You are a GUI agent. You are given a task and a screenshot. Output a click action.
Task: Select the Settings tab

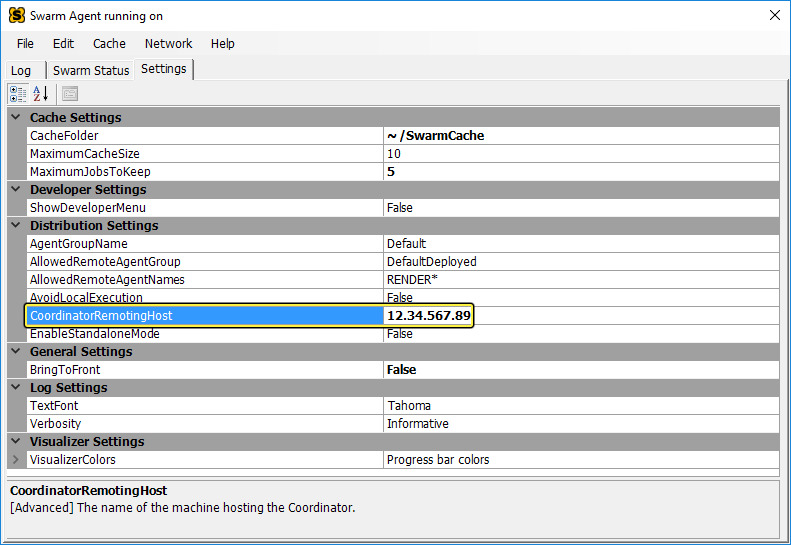[x=163, y=69]
